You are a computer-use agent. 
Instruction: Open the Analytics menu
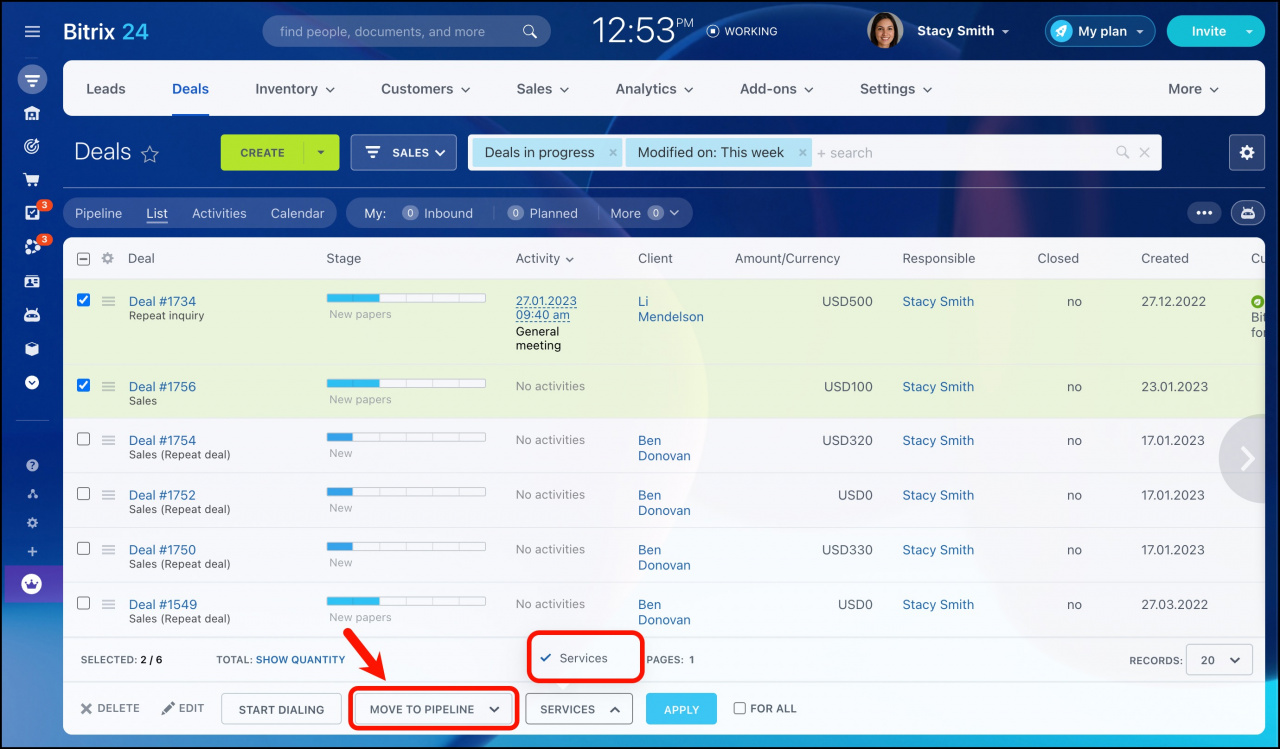[654, 89]
